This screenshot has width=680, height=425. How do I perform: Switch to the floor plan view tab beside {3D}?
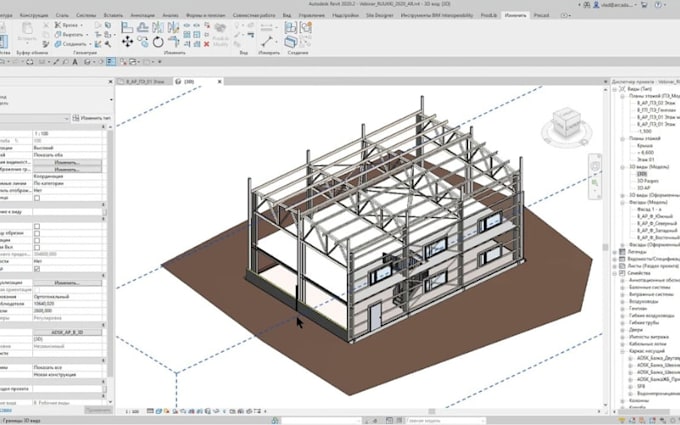click(144, 82)
